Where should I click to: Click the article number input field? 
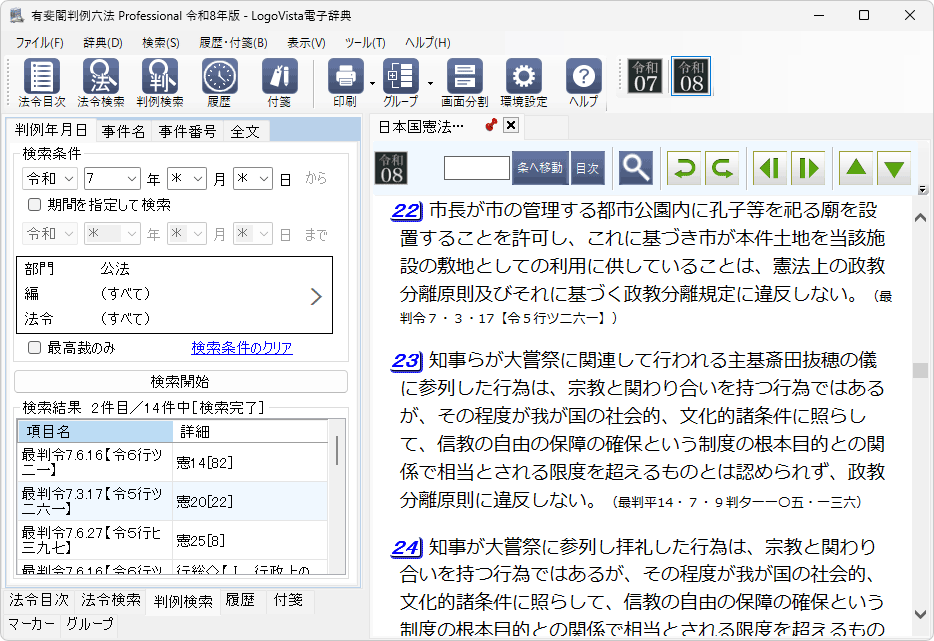(x=477, y=168)
